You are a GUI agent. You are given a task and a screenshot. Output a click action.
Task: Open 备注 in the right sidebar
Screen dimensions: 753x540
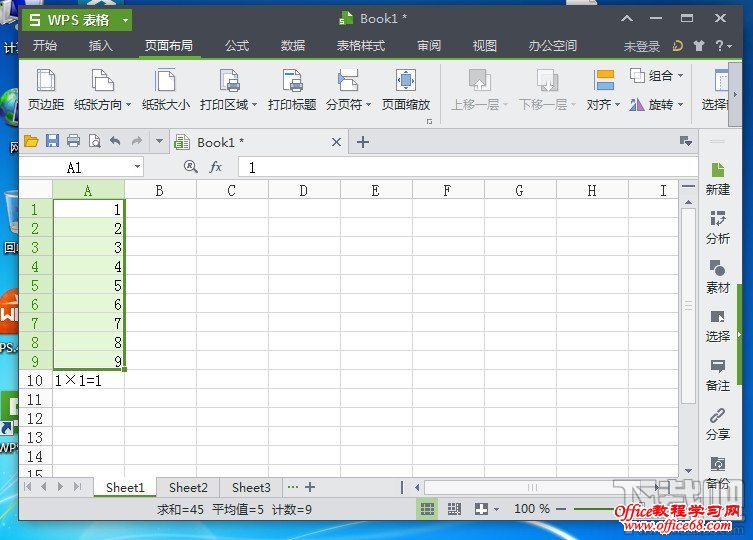[x=717, y=375]
